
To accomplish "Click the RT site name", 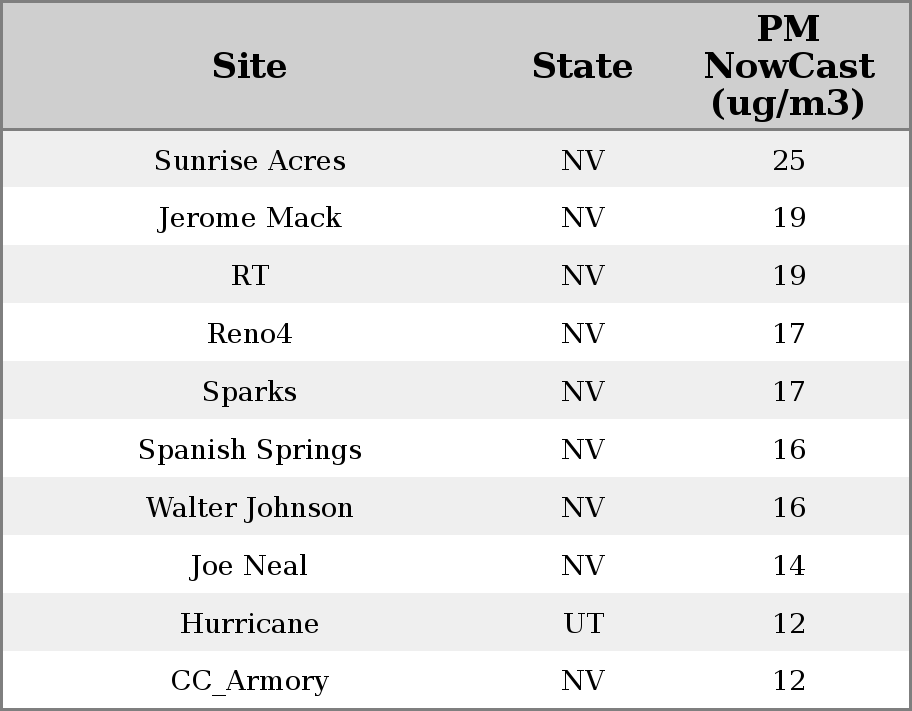I will 250,276.
